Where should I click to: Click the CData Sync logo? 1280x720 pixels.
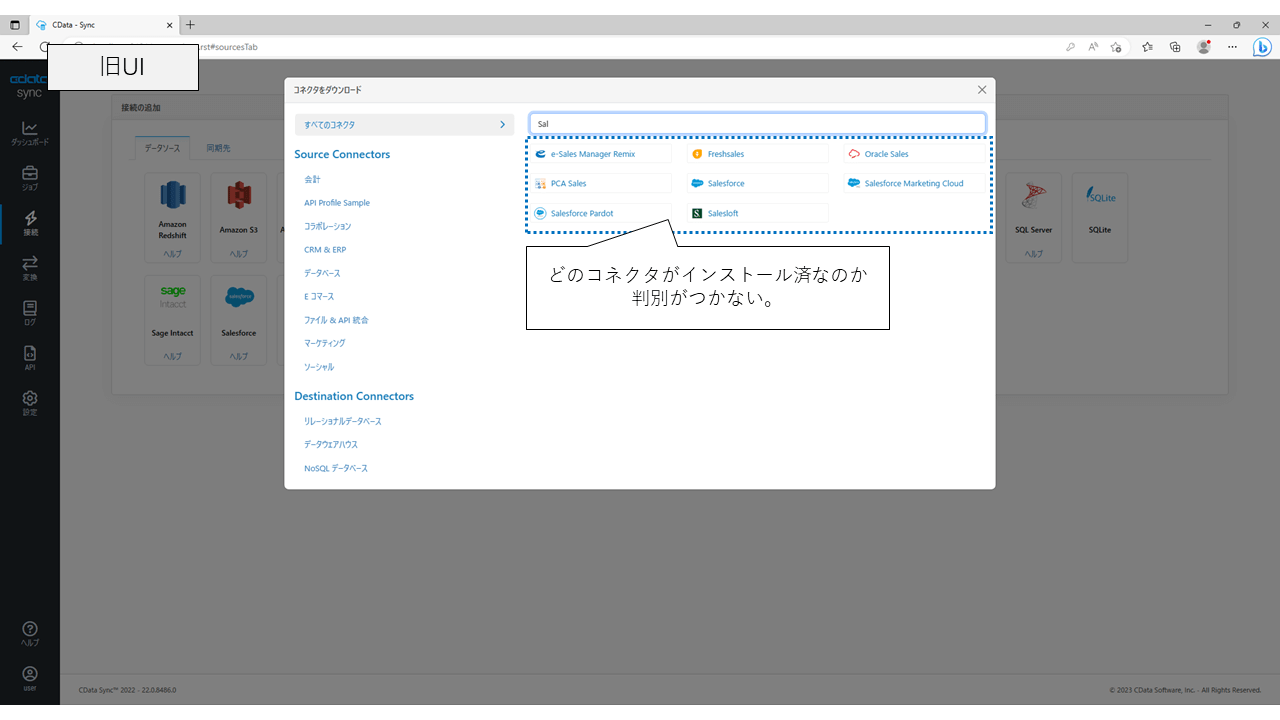pos(28,85)
